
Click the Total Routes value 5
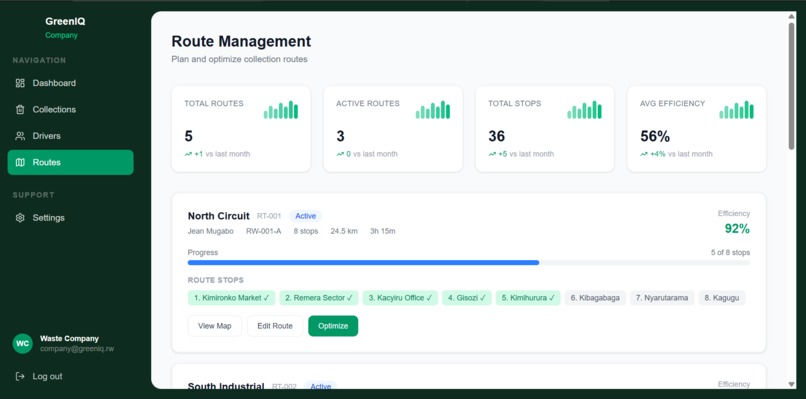189,136
